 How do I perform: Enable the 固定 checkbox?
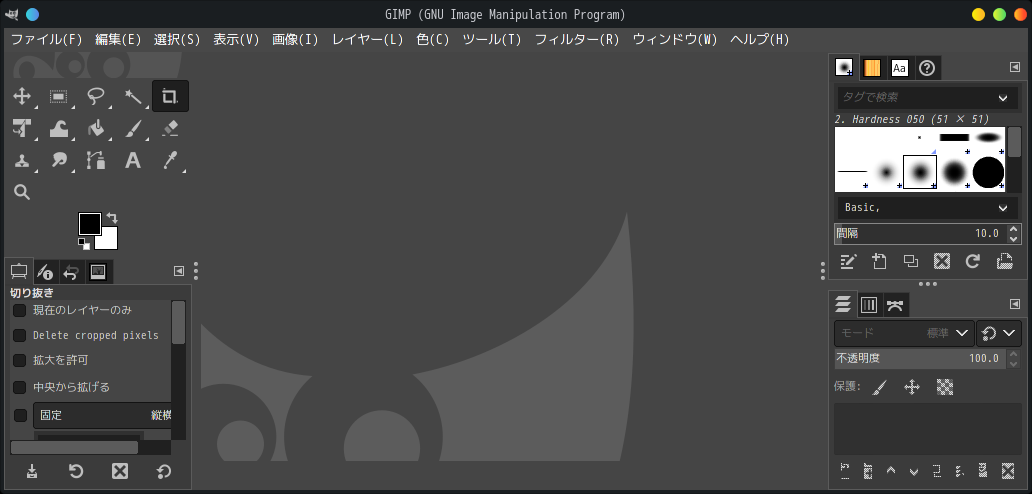[20, 416]
